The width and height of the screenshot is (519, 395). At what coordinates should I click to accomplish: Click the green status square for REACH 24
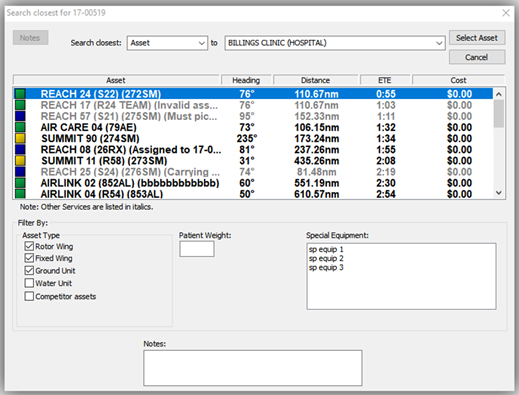20,94
